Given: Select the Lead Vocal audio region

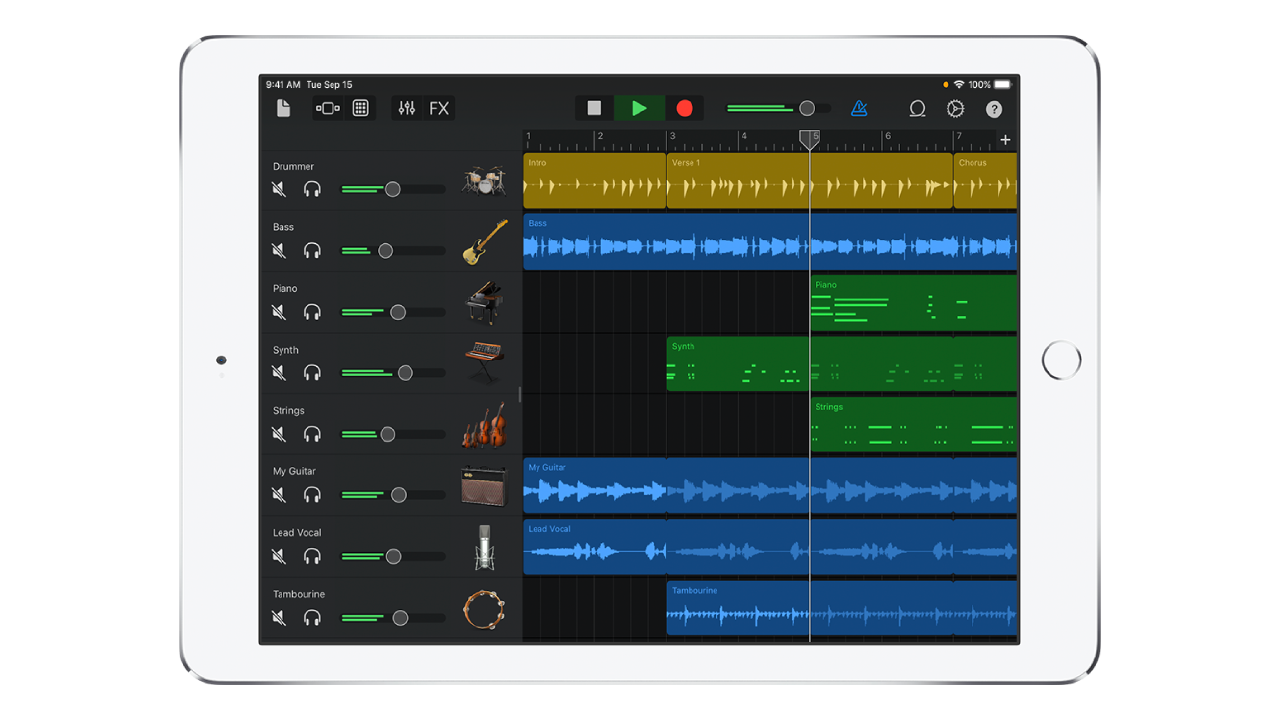Looking at the screenshot, I should pos(770,547).
